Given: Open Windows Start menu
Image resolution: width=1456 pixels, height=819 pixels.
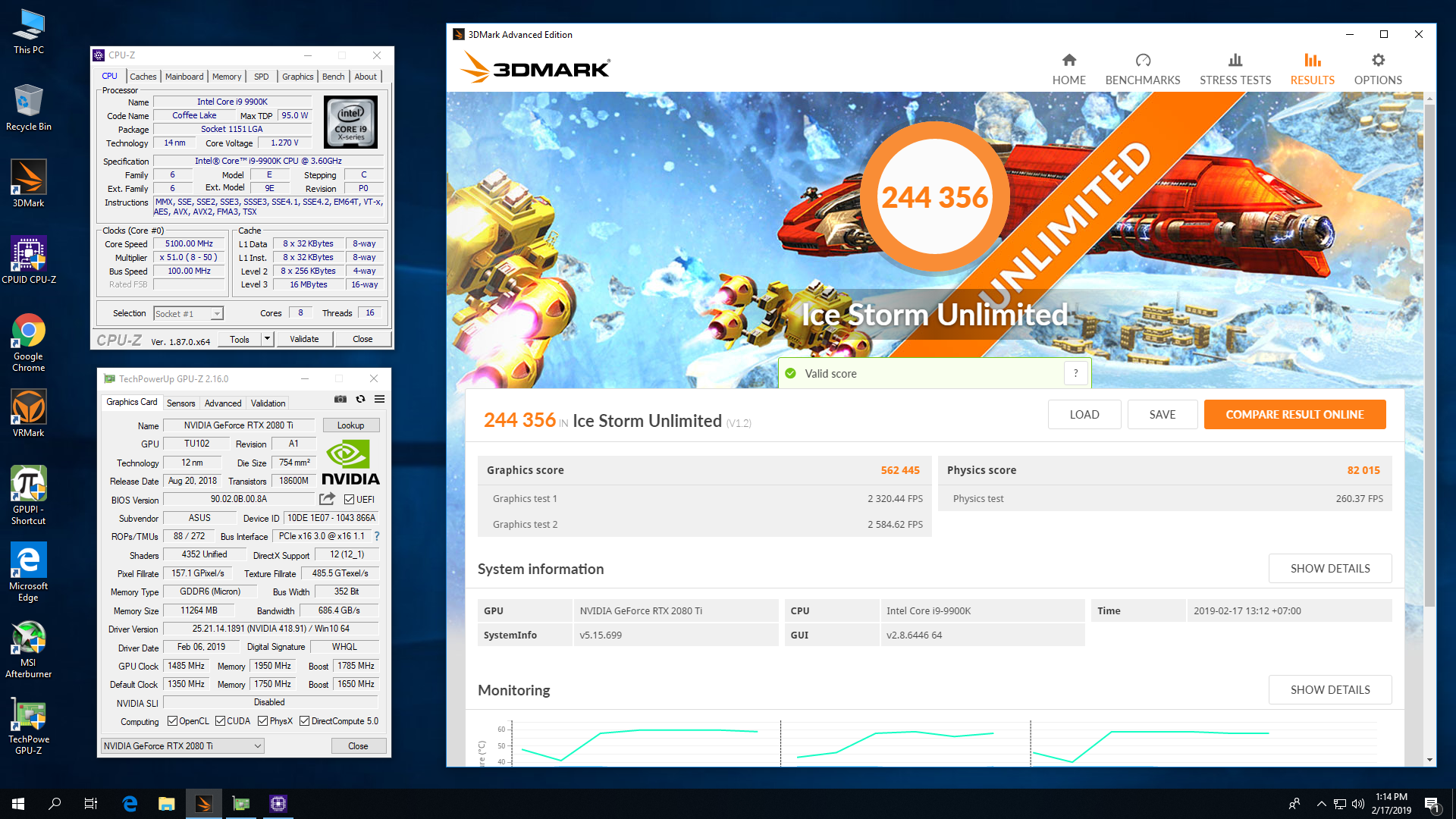Looking at the screenshot, I should coord(18,804).
